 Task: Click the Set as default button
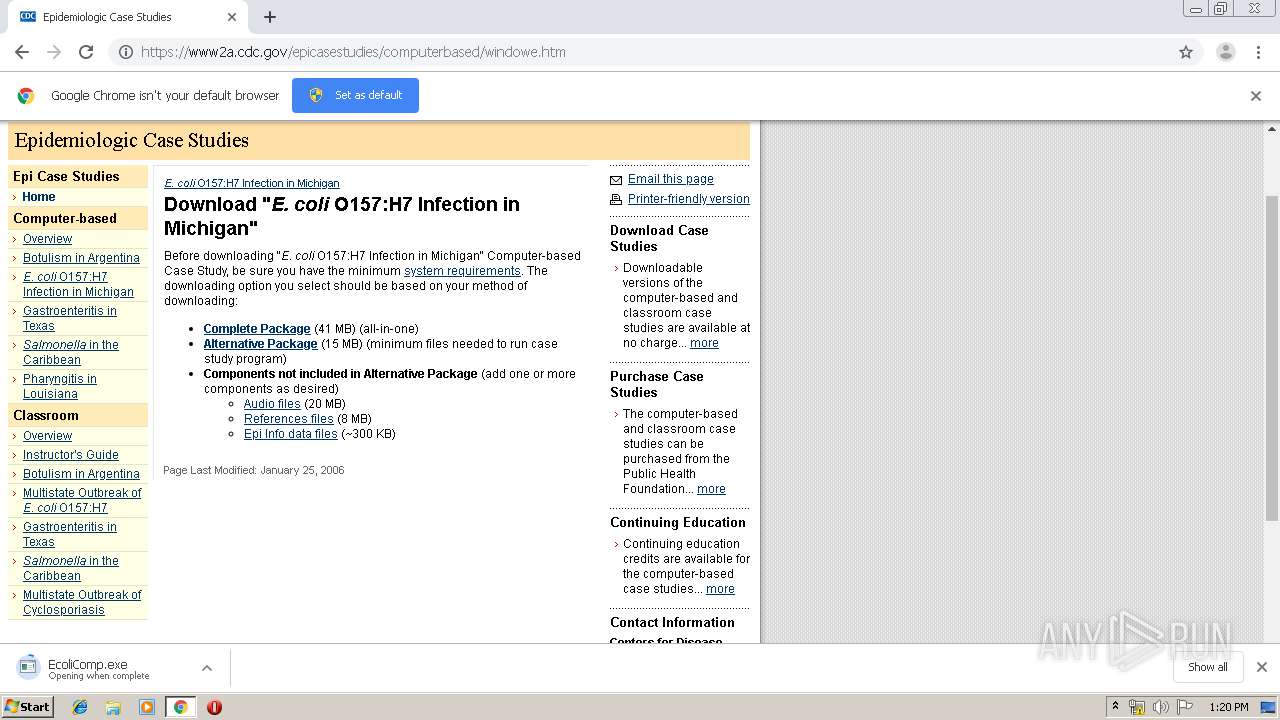pos(355,95)
